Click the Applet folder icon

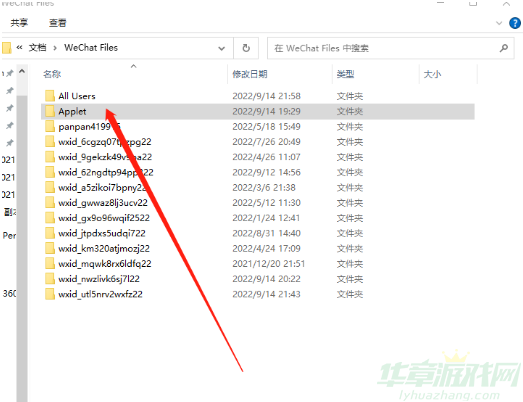coord(50,111)
